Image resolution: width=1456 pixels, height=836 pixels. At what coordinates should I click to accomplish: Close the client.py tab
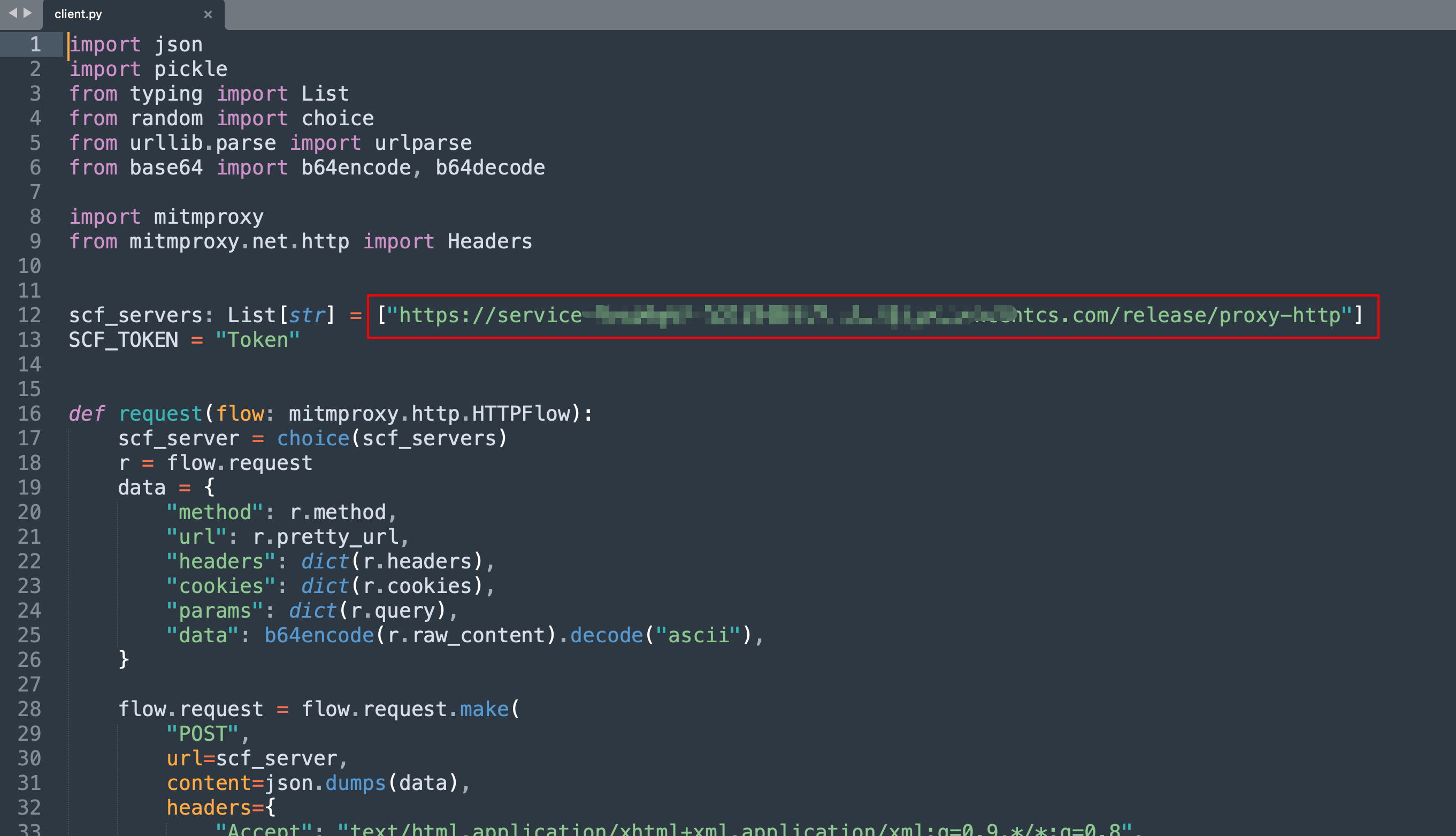coord(208,14)
